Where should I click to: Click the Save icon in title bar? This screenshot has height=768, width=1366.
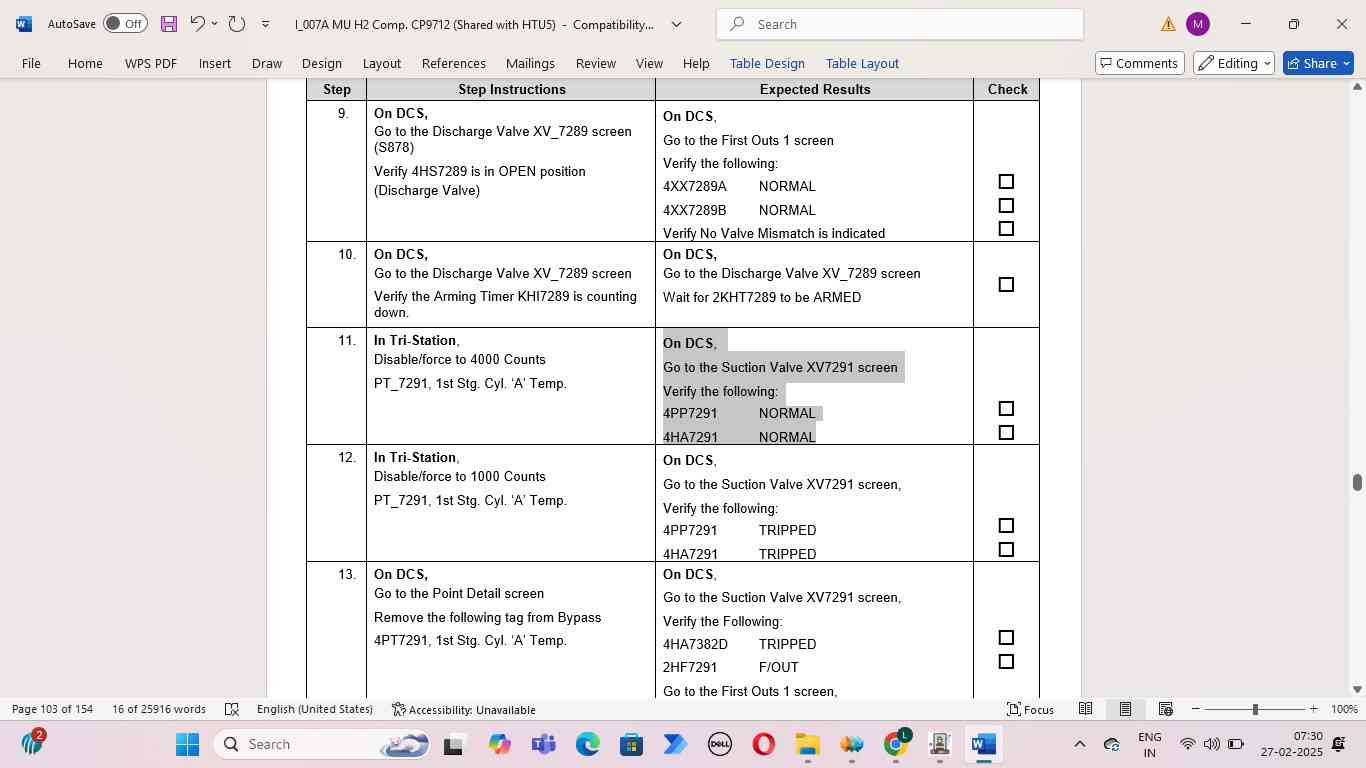tap(169, 24)
